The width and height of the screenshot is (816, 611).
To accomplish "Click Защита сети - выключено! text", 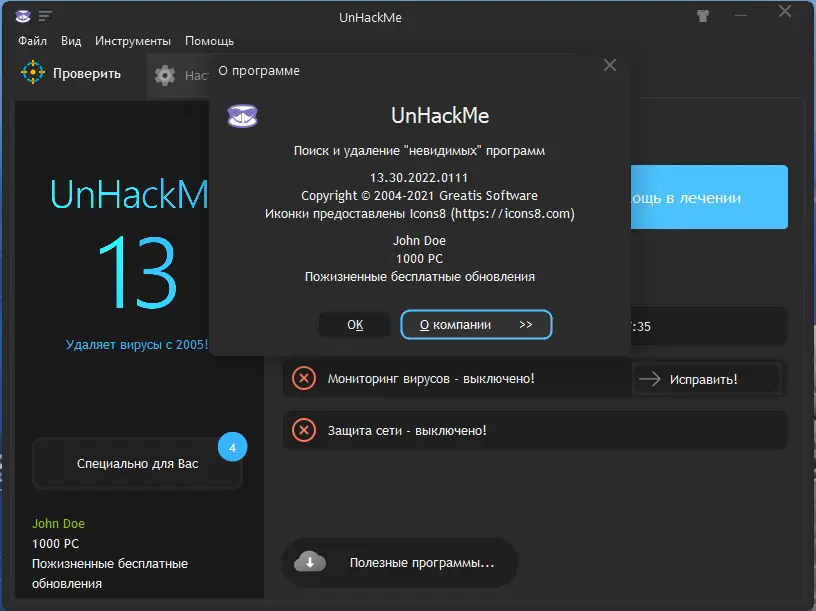I will click(x=407, y=431).
